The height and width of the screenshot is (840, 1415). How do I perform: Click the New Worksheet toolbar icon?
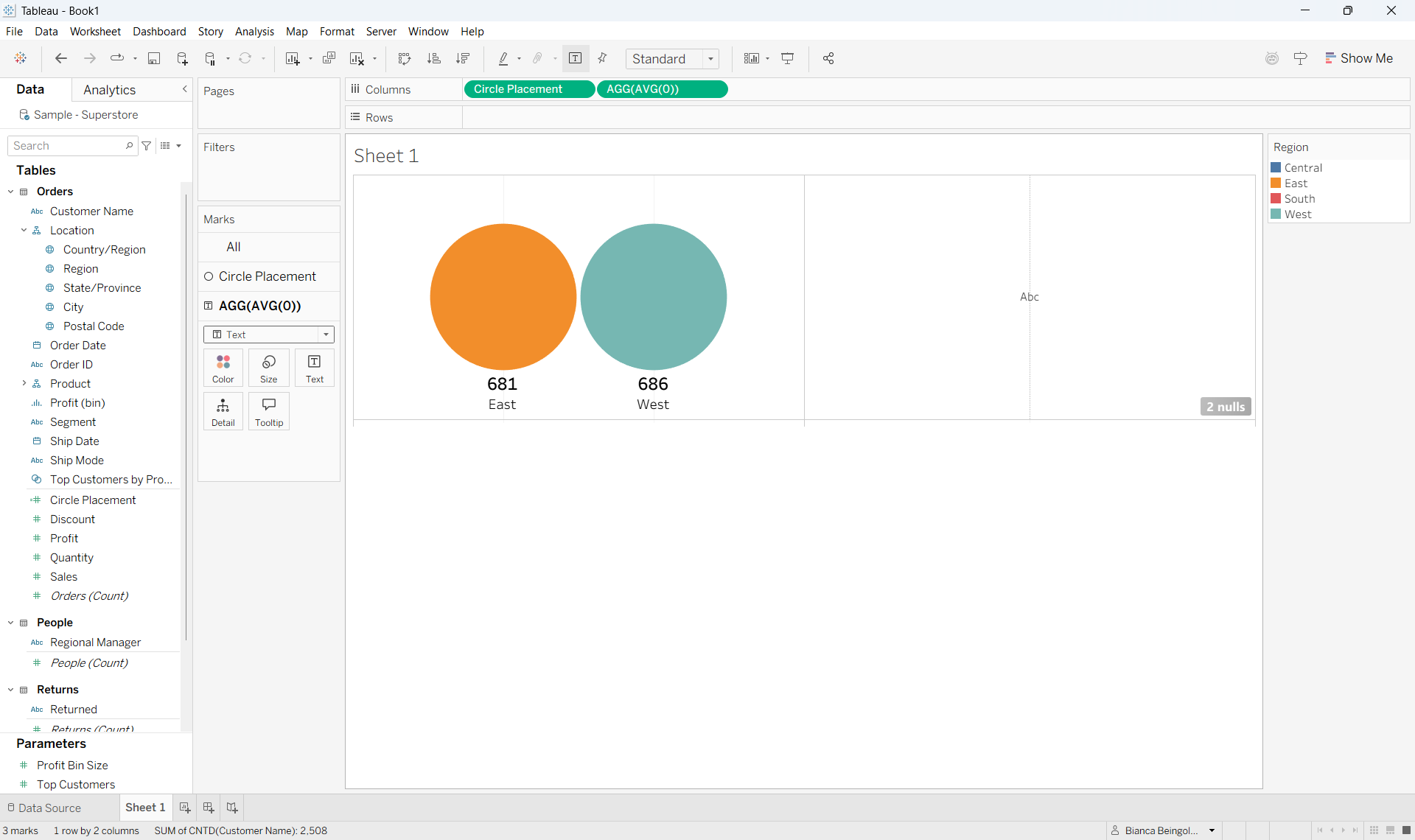293,58
